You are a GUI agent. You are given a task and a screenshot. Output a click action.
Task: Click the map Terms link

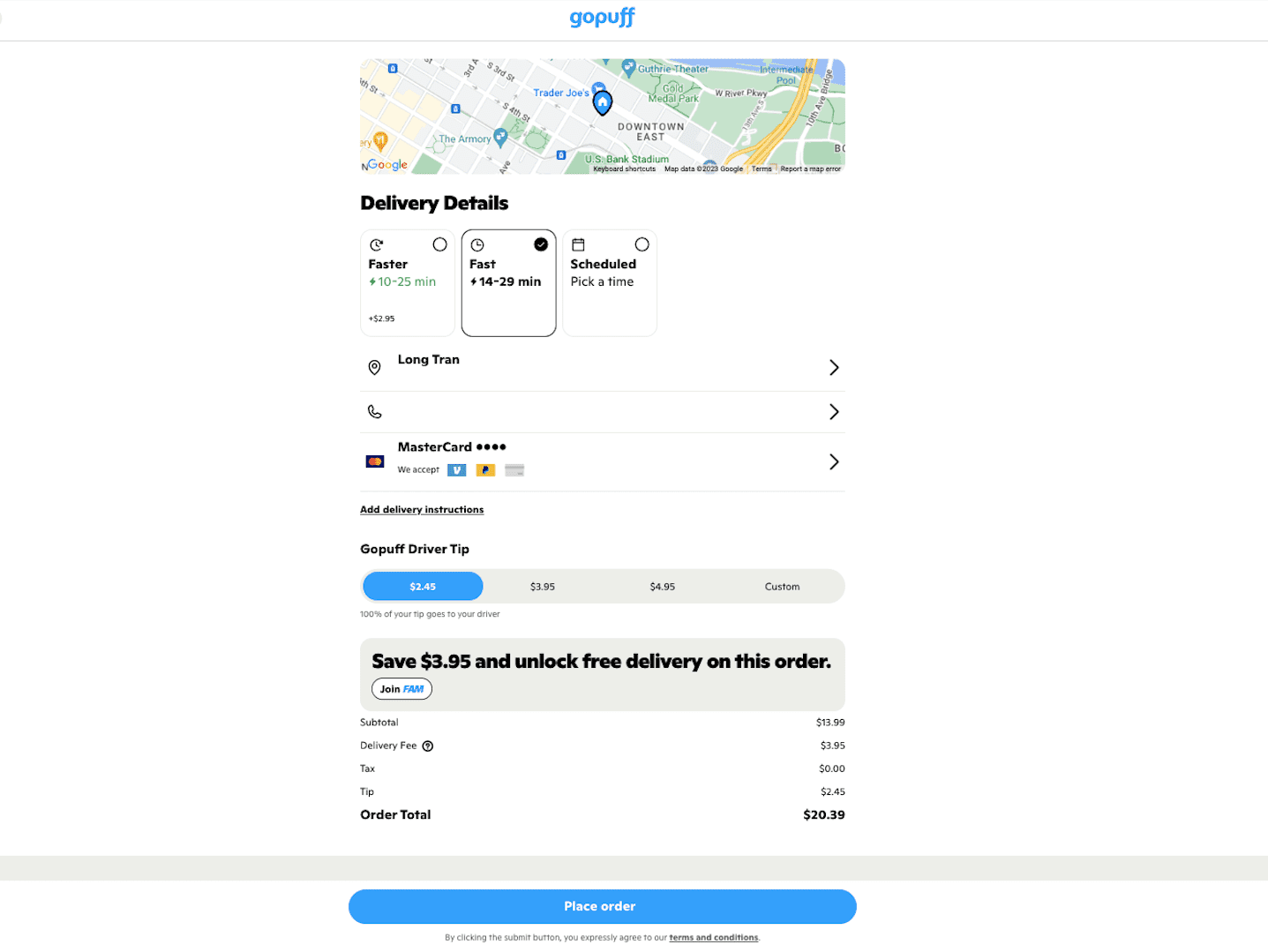762,169
